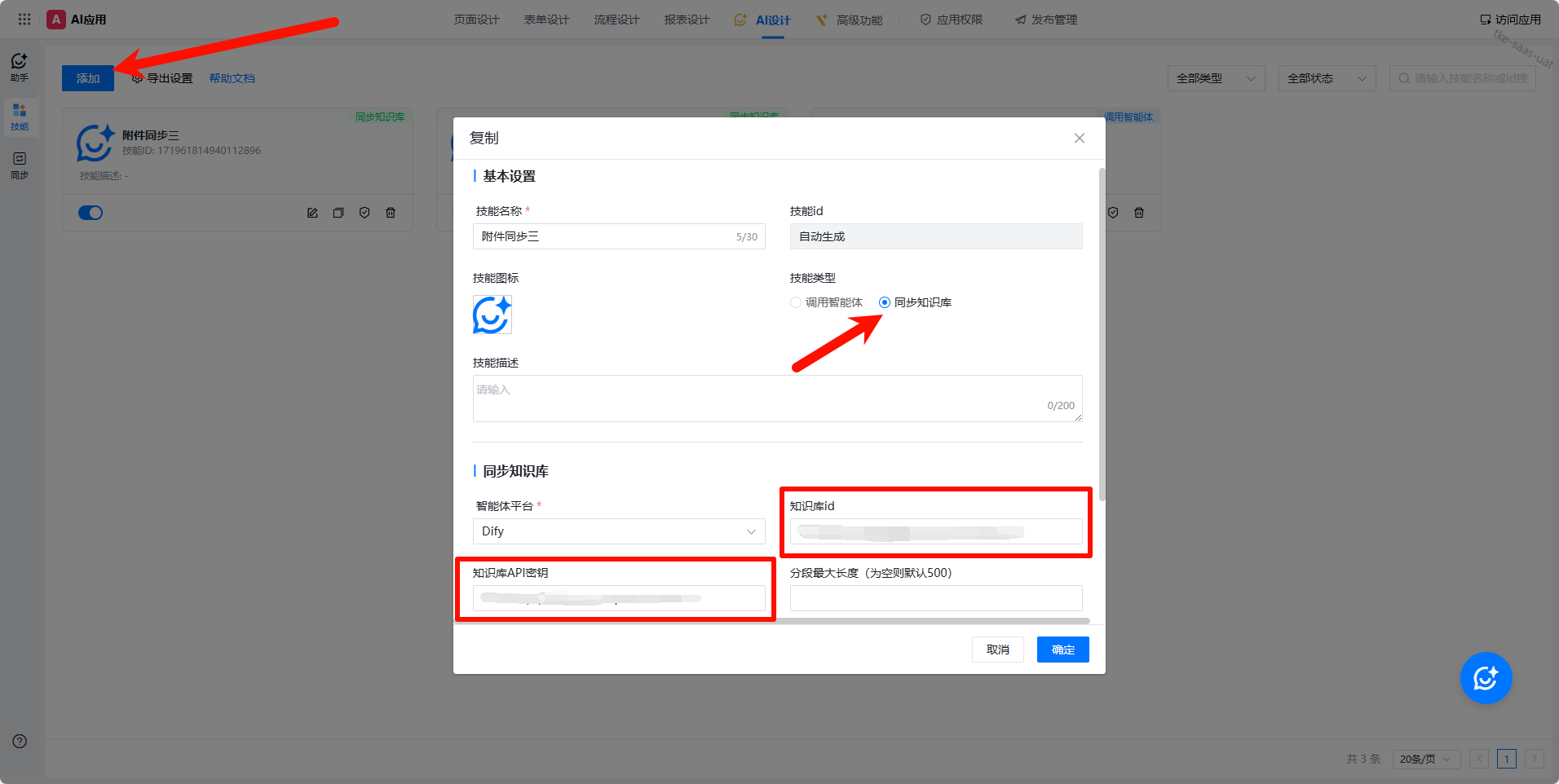Delete the 附件同步三 skill via trash icon

click(x=391, y=213)
